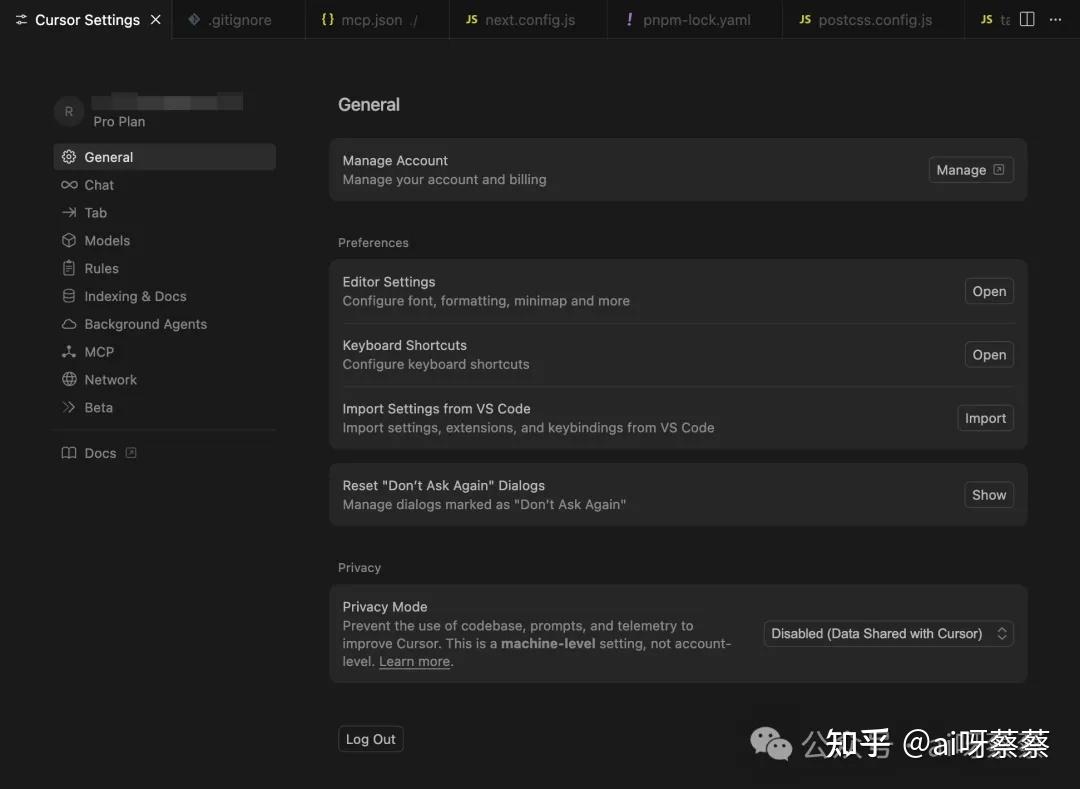Viewport: 1080px width, 789px height.
Task: Import settings from VS Code
Action: coord(985,417)
